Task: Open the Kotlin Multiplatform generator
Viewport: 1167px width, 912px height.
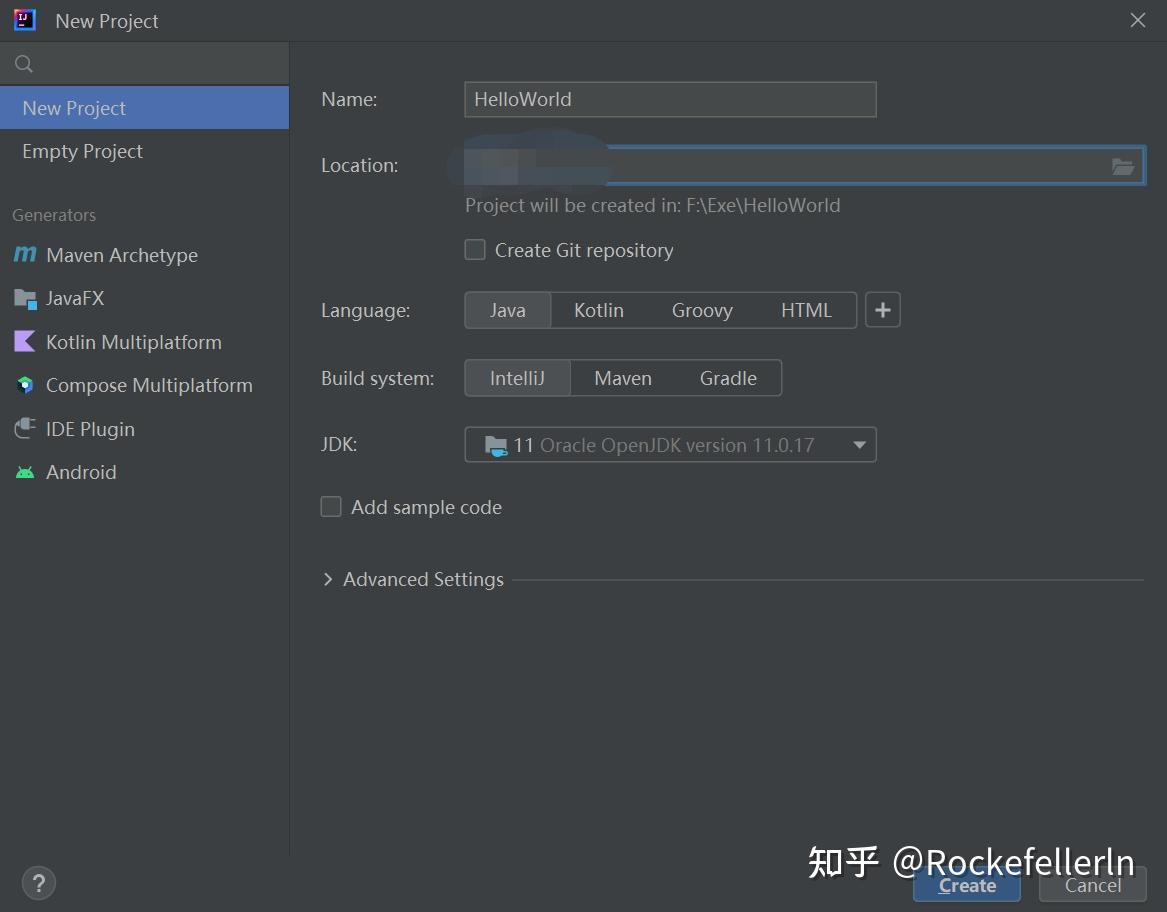Action: coord(133,341)
